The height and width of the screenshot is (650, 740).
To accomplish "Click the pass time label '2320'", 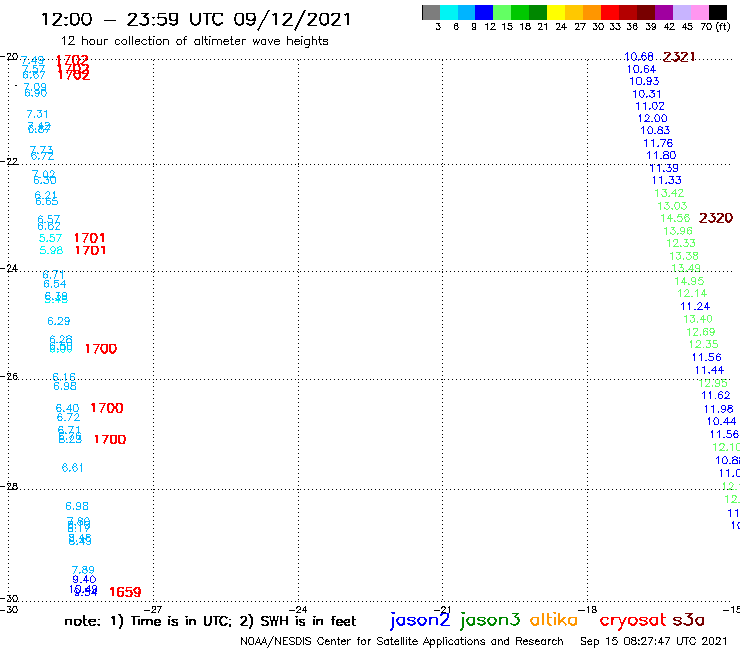I will tap(715, 218).
